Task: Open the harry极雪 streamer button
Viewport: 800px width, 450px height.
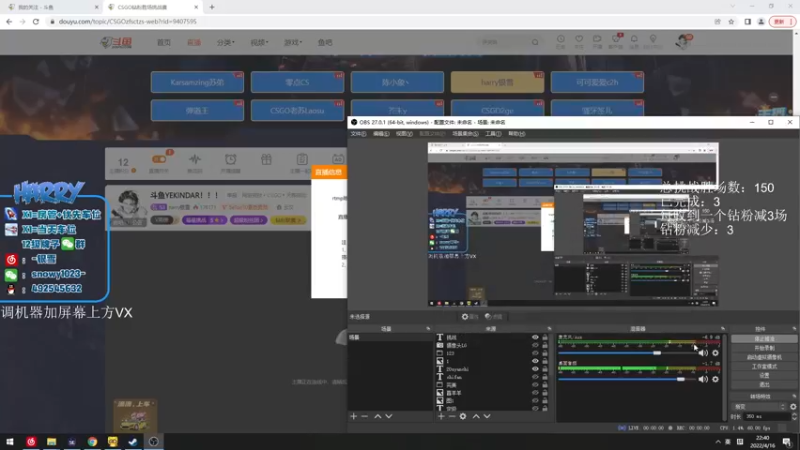Action: coord(497,82)
